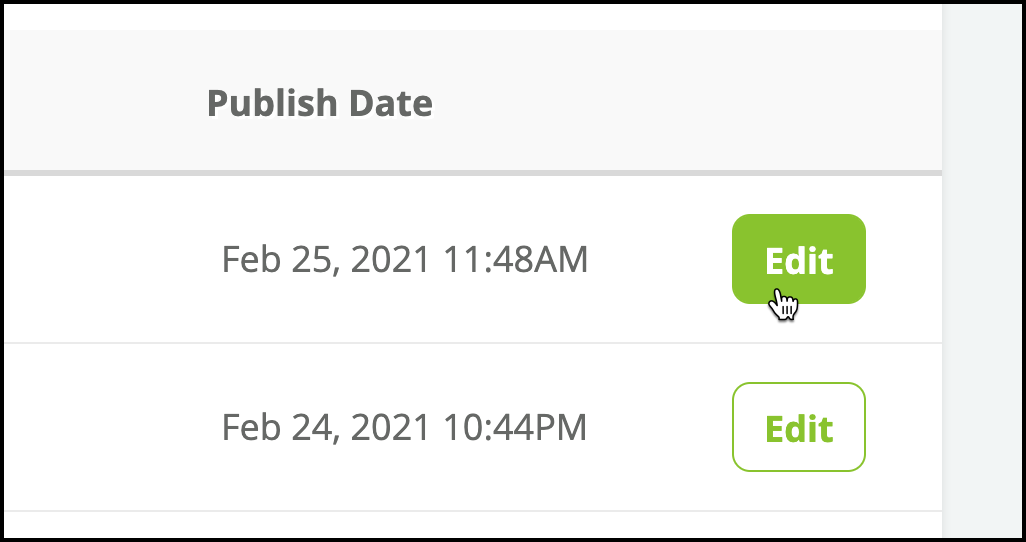This screenshot has width=1026, height=542.
Task: Click the Publish Date header text
Action: pyautogui.click(x=319, y=103)
